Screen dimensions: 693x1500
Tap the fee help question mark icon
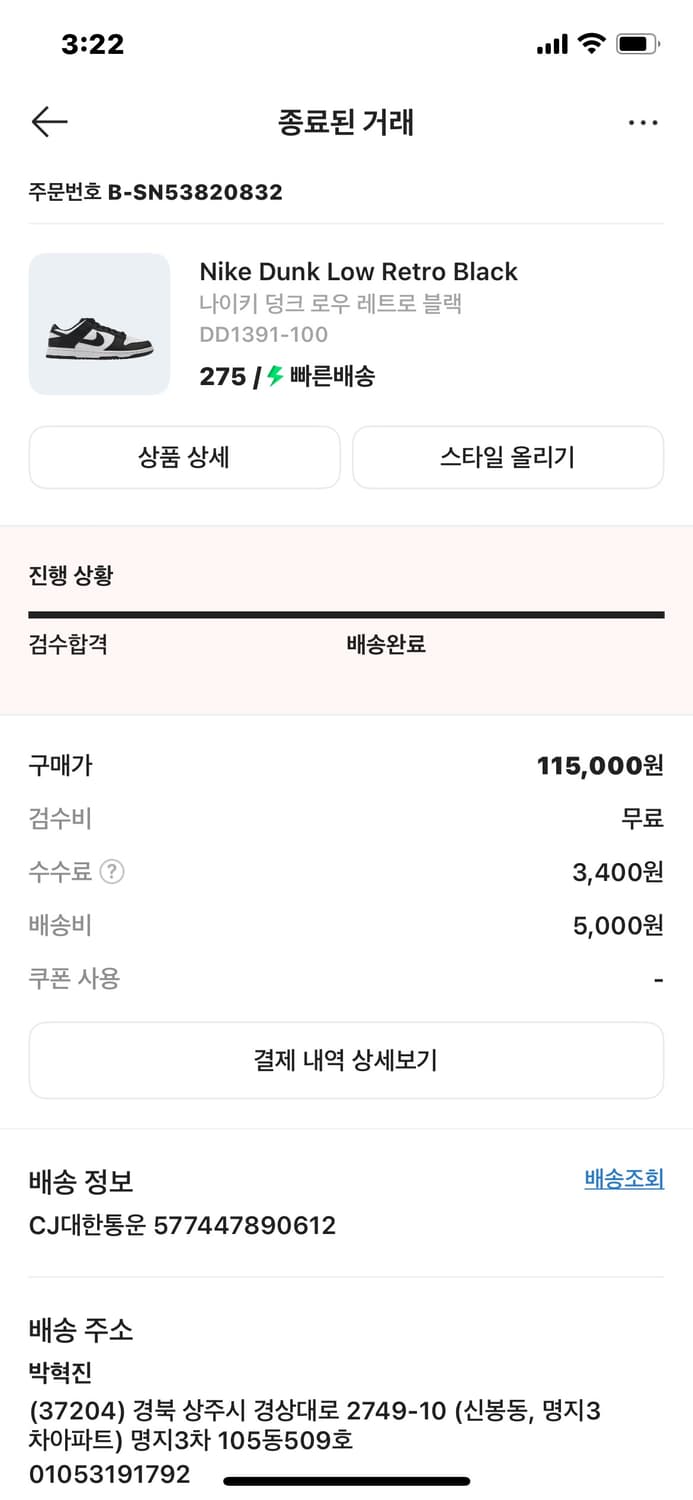click(x=112, y=872)
